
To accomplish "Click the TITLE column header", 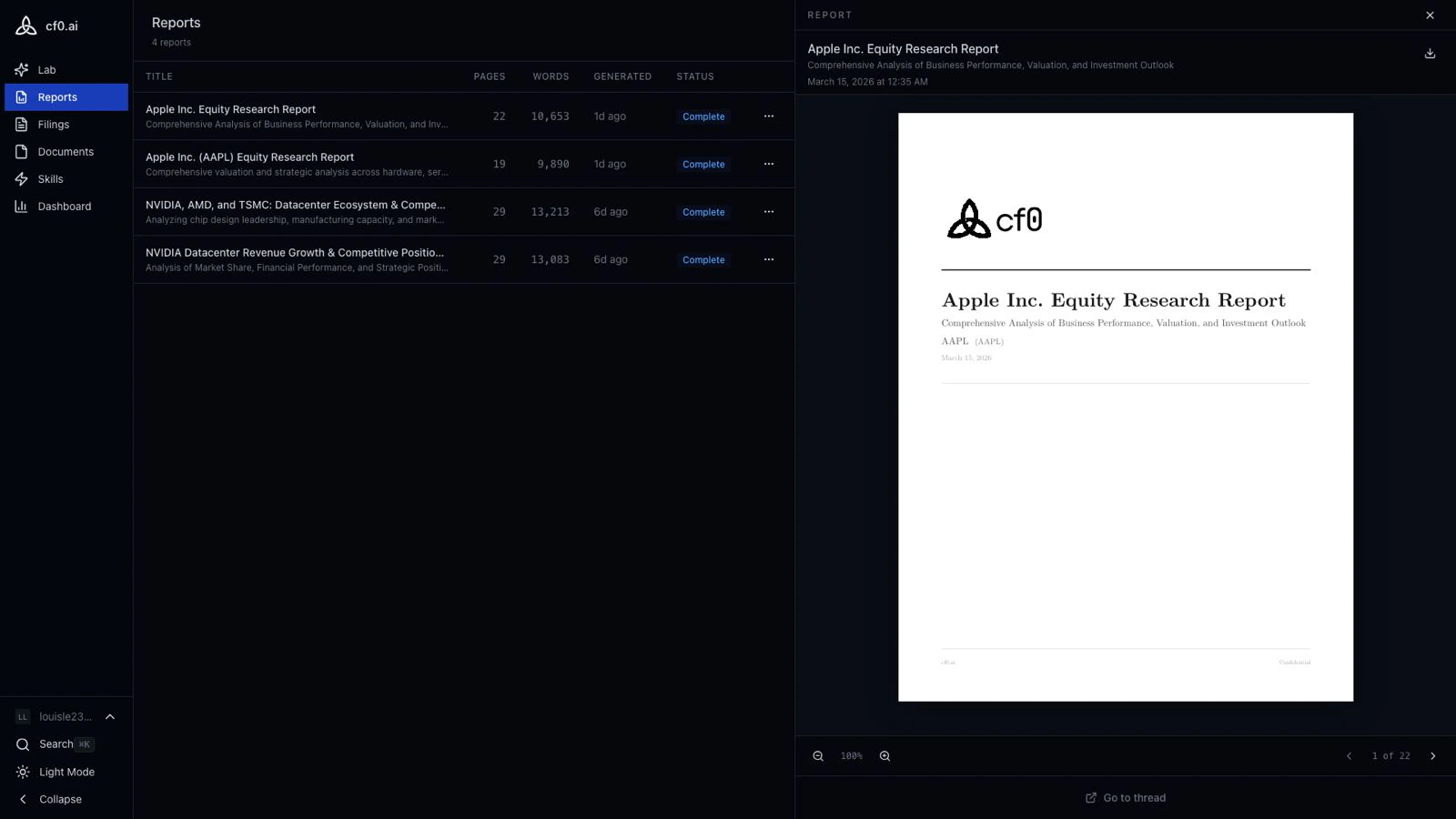I will 159,76.
